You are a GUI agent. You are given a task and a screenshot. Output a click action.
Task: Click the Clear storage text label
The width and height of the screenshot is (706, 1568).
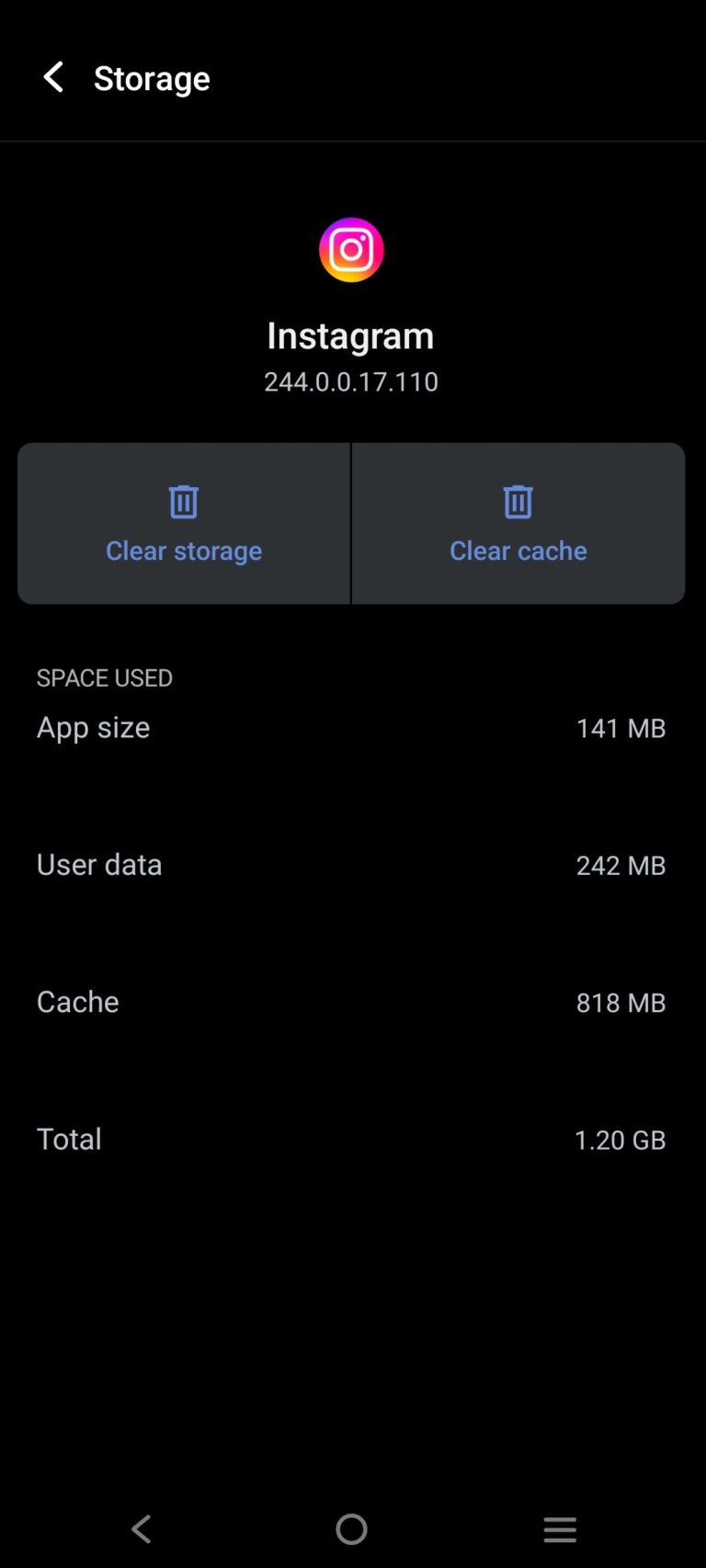(x=184, y=551)
